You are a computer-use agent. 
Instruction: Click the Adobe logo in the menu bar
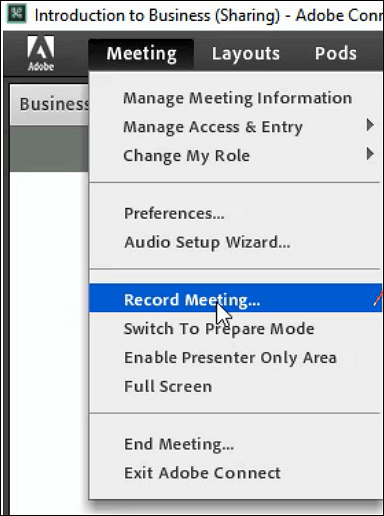pos(41,54)
